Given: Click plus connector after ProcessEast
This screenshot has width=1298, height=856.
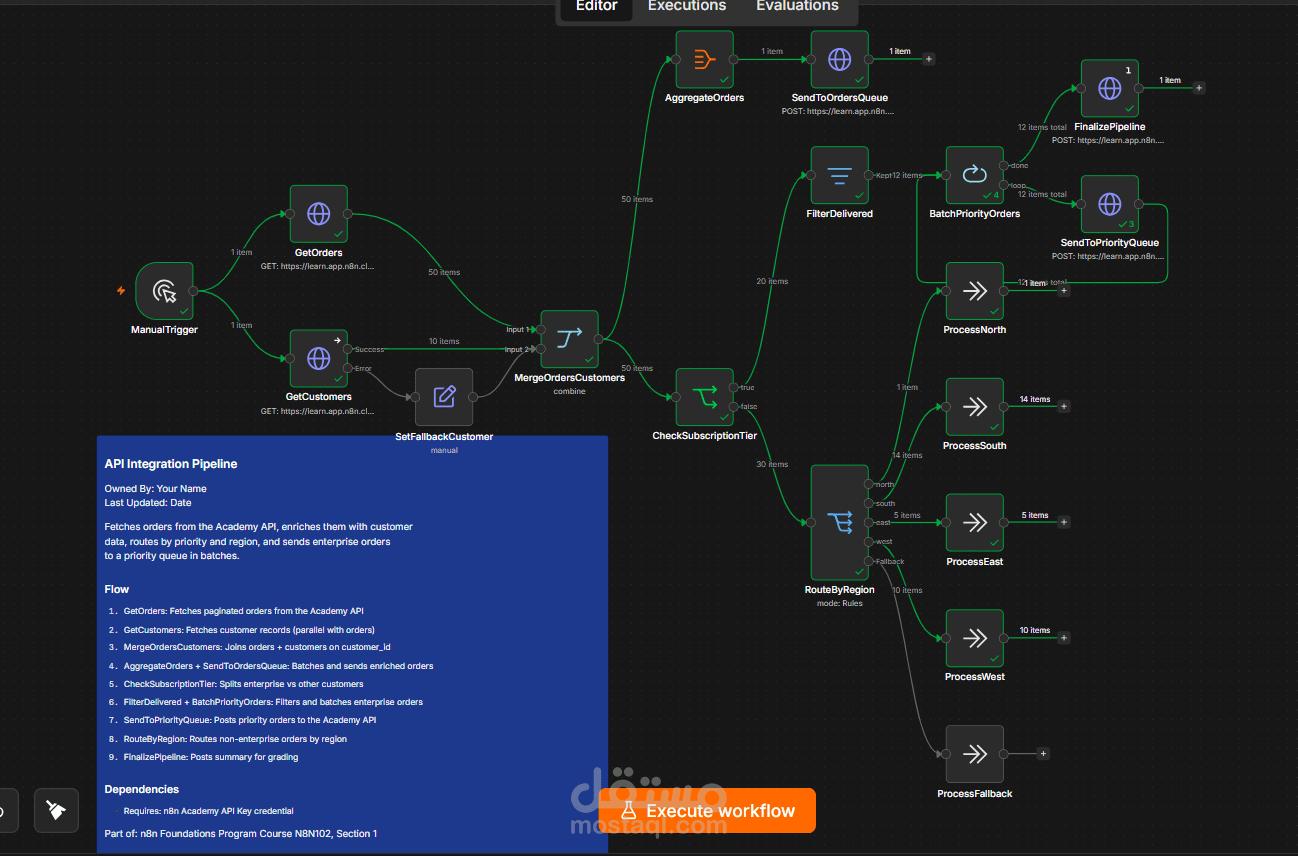Looking at the screenshot, I should coord(1064,522).
